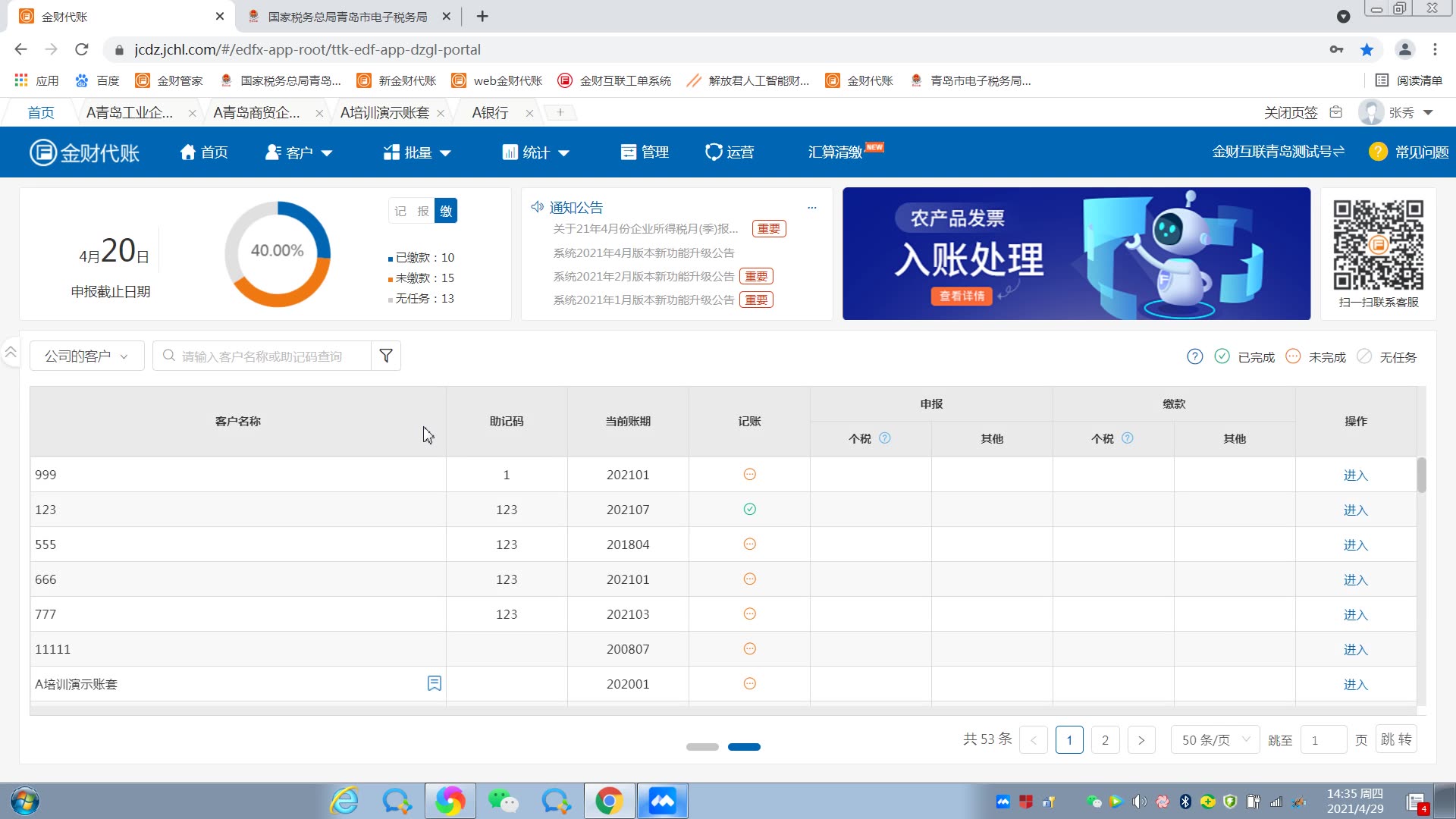The image size is (1456, 819).
Task: Click 查看详情 on the banner
Action: (962, 296)
